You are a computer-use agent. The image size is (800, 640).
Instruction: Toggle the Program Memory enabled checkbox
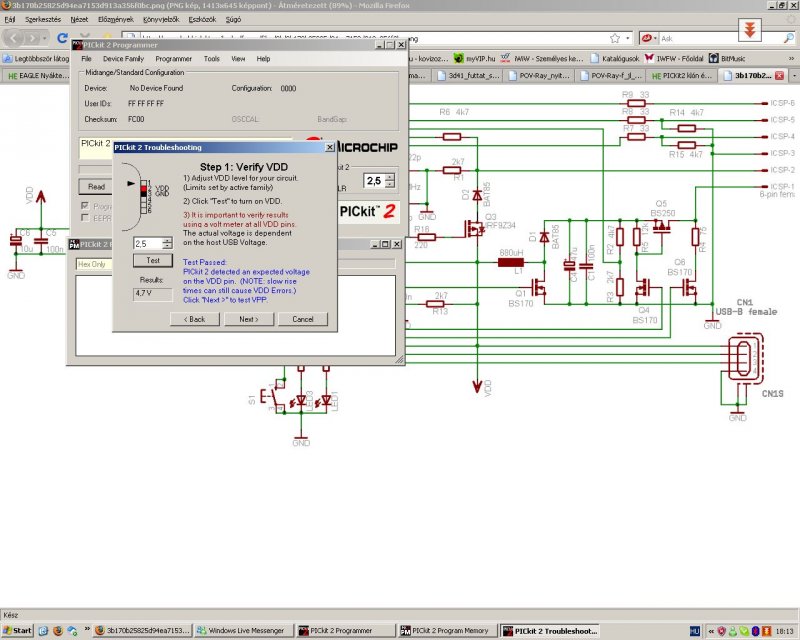point(85,206)
